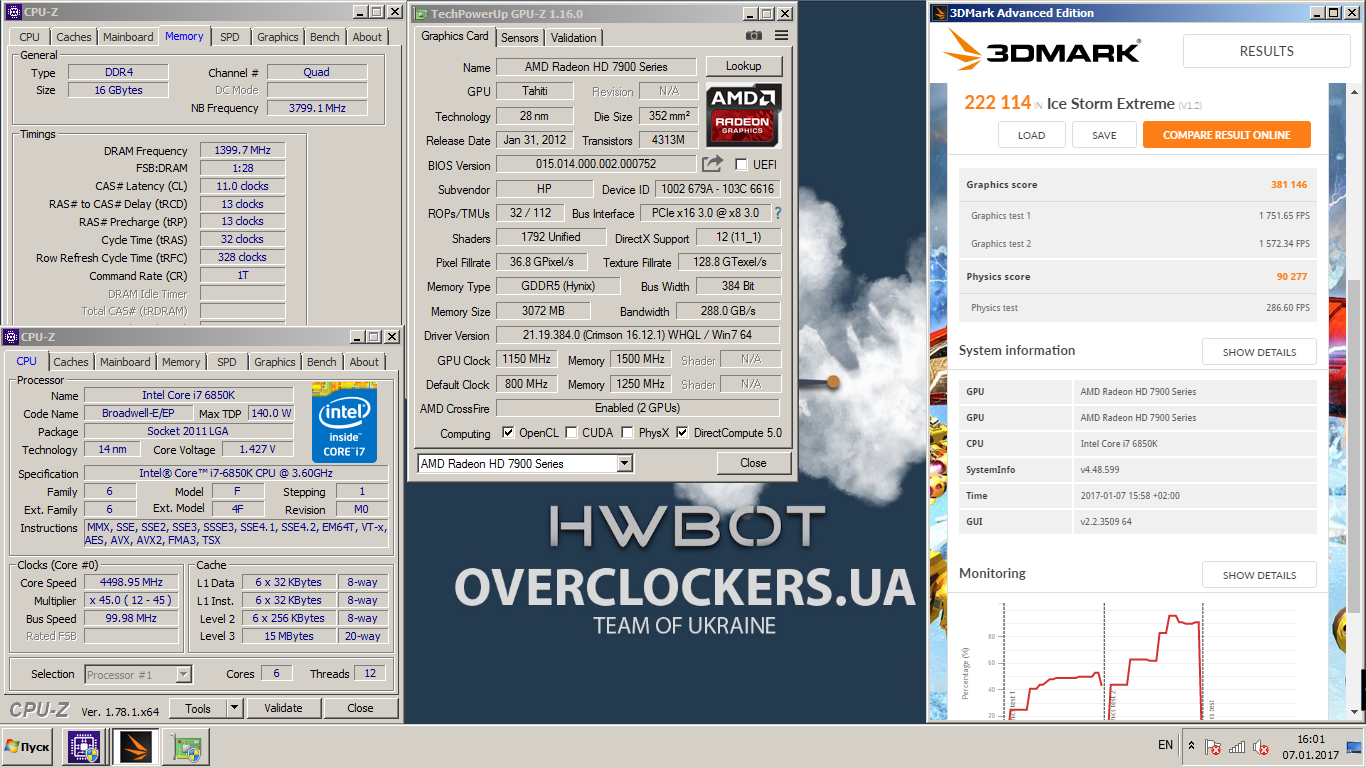Click the AMD CrossFire Enabled (2 GPUs) field
1366x768 pixels.
point(637,408)
